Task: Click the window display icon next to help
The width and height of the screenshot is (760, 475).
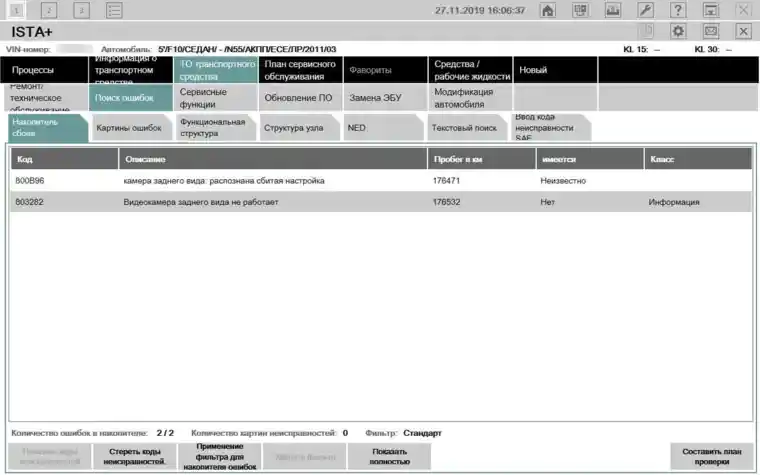Action: pos(711,10)
